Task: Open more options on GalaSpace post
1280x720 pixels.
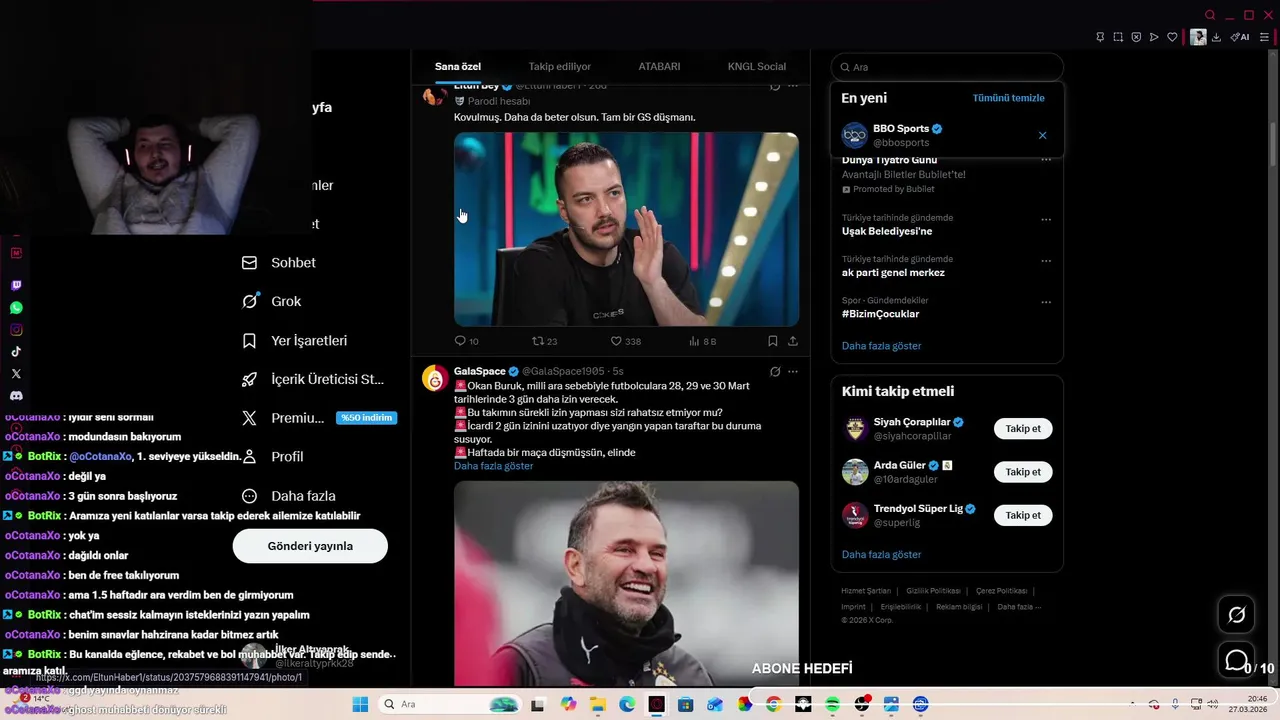Action: tap(793, 371)
